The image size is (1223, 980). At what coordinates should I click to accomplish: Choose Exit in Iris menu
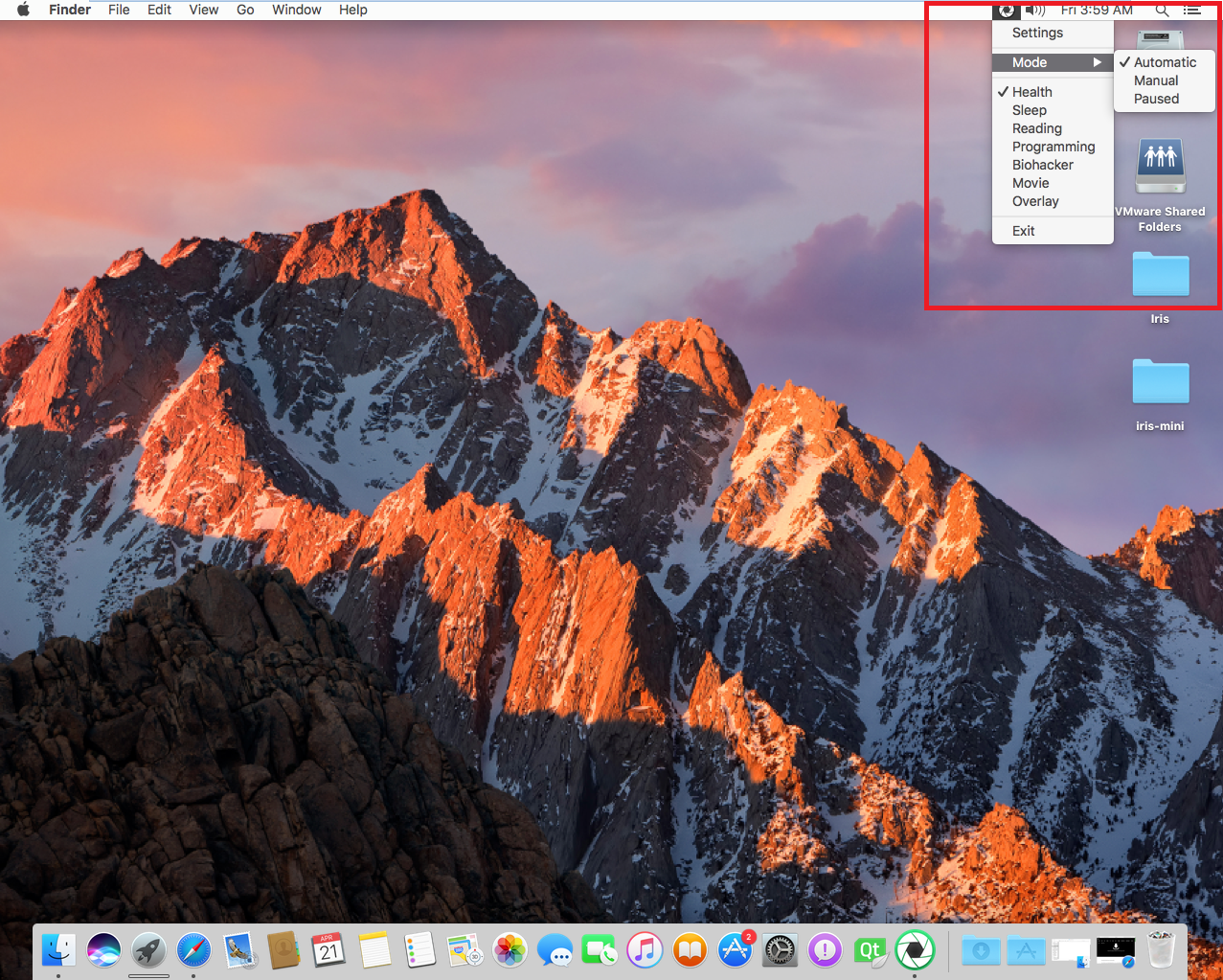(1053, 231)
